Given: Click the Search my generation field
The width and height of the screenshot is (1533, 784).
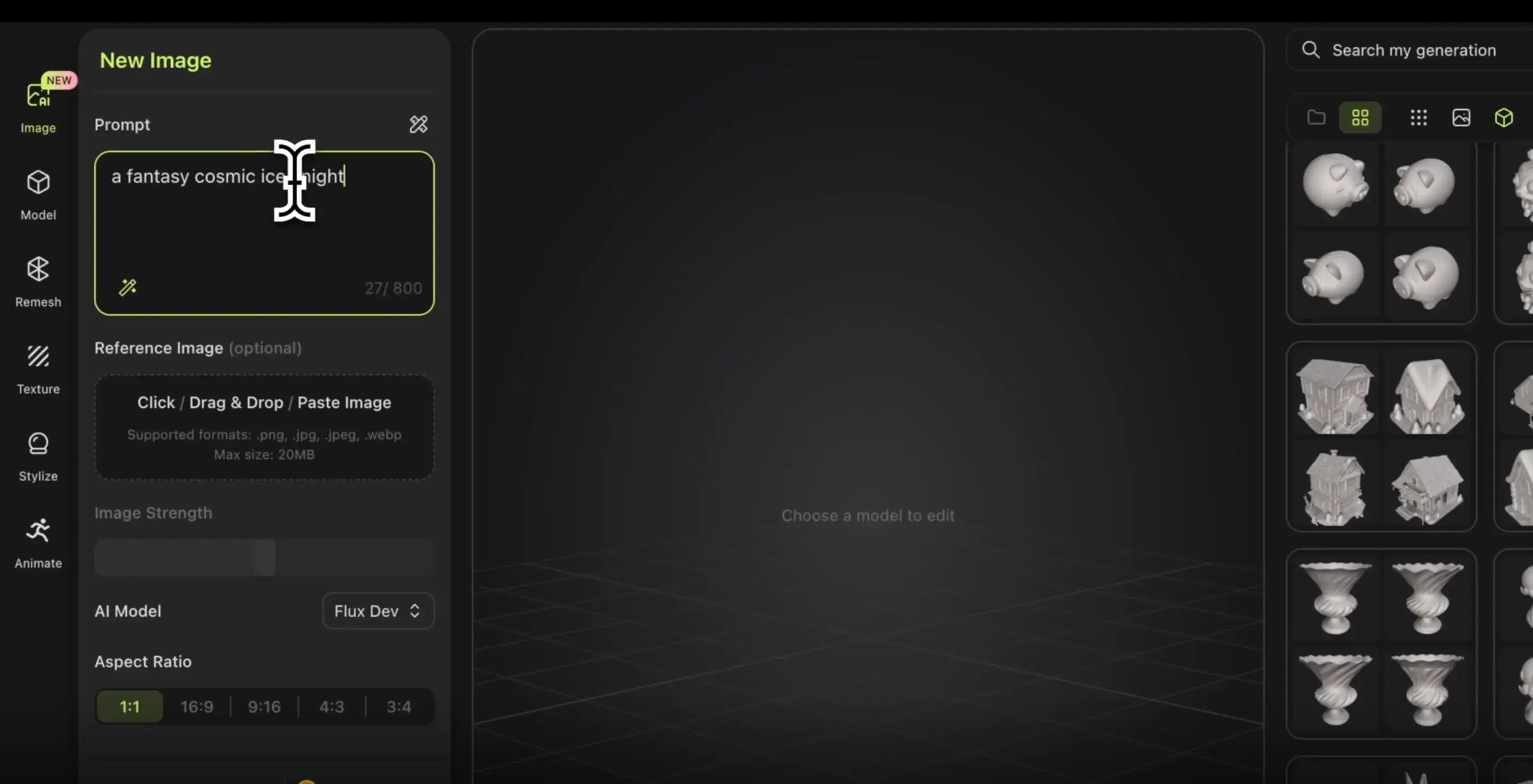Looking at the screenshot, I should point(1414,50).
